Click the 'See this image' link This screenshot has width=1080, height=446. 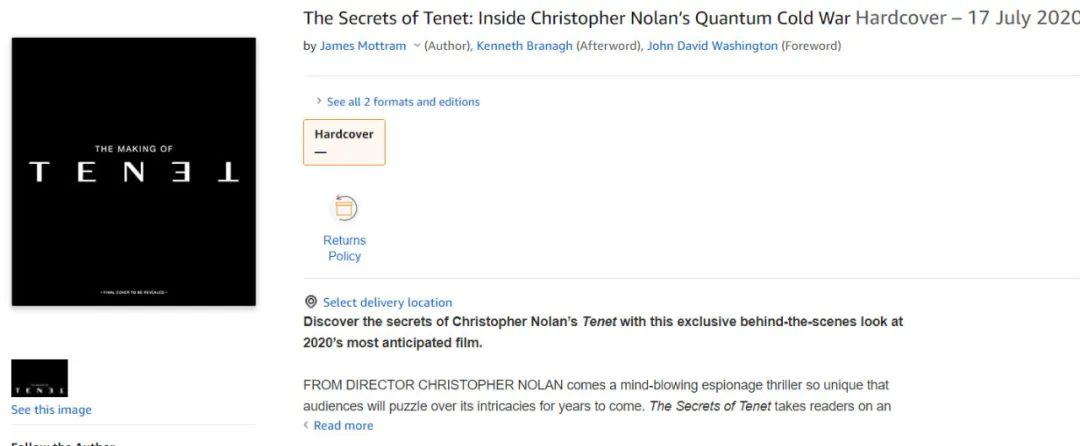[51, 410]
